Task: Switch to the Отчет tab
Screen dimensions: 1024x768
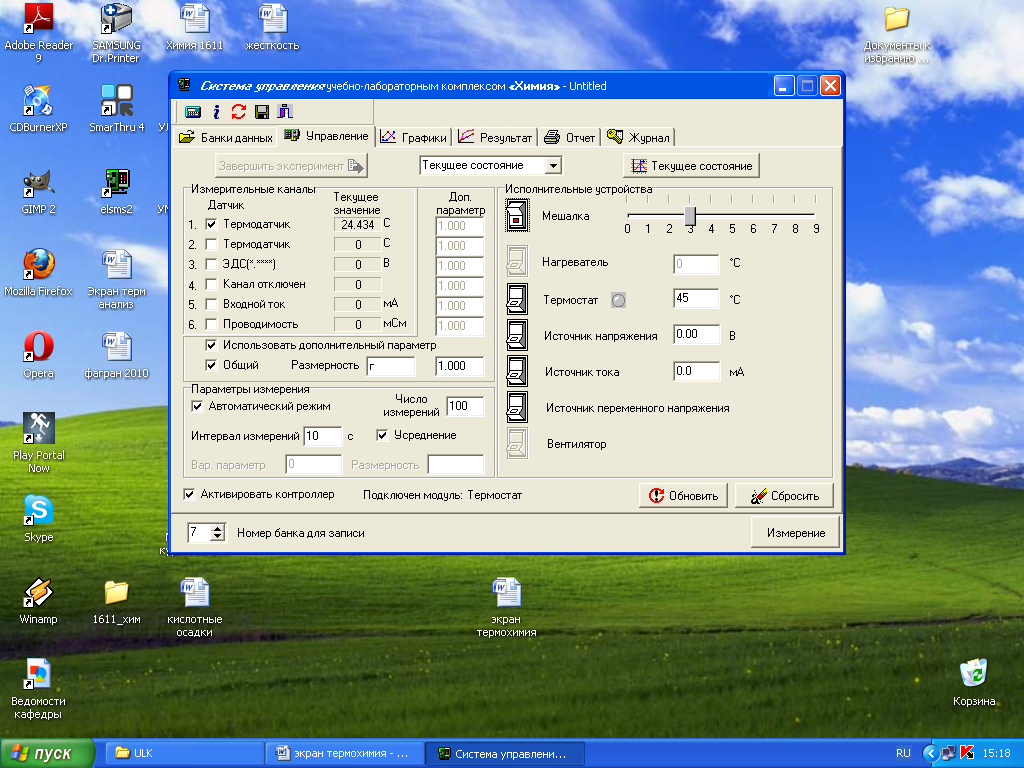Action: tap(569, 137)
